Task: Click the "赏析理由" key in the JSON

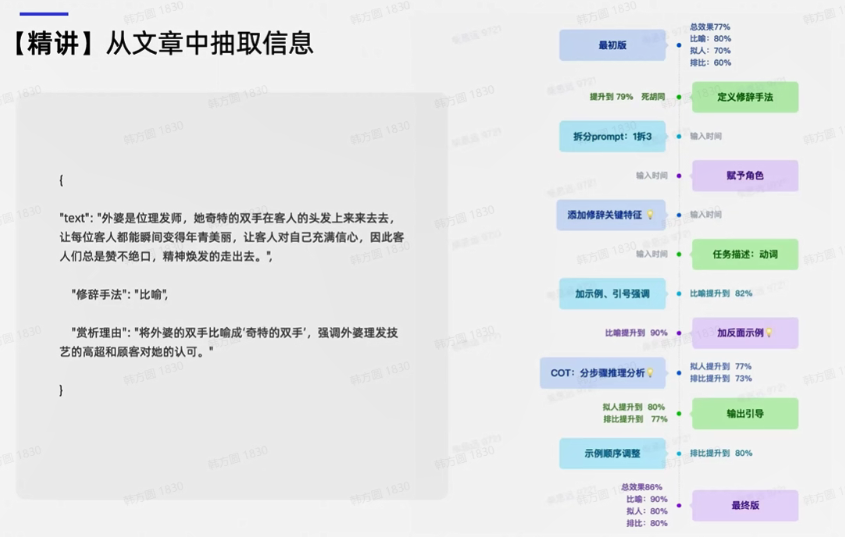Action: pyautogui.click(x=101, y=333)
